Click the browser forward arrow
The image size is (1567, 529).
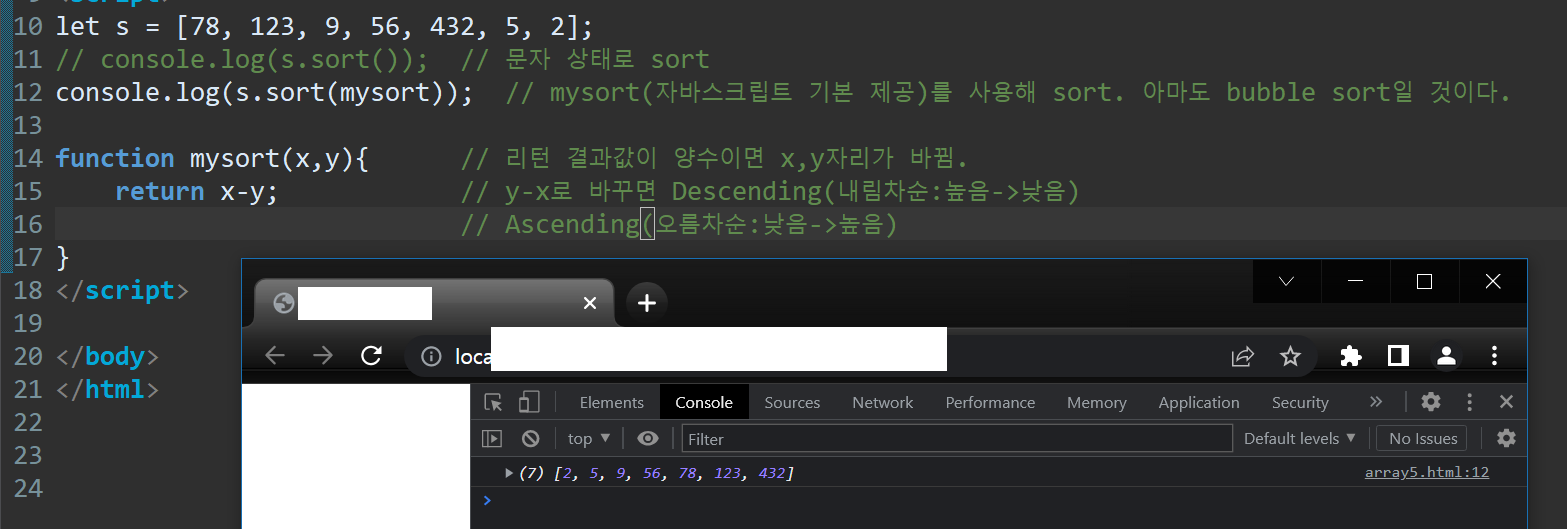322,356
